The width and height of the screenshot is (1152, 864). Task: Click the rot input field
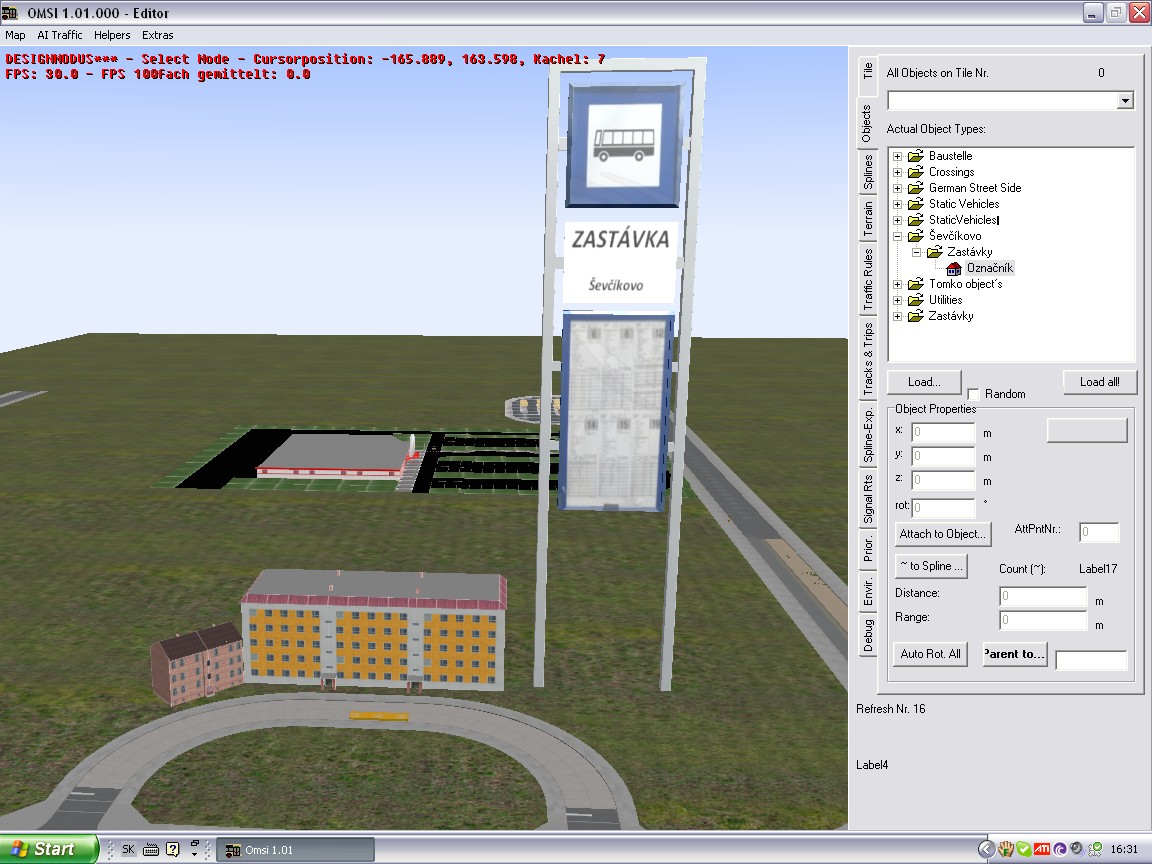tap(942, 508)
